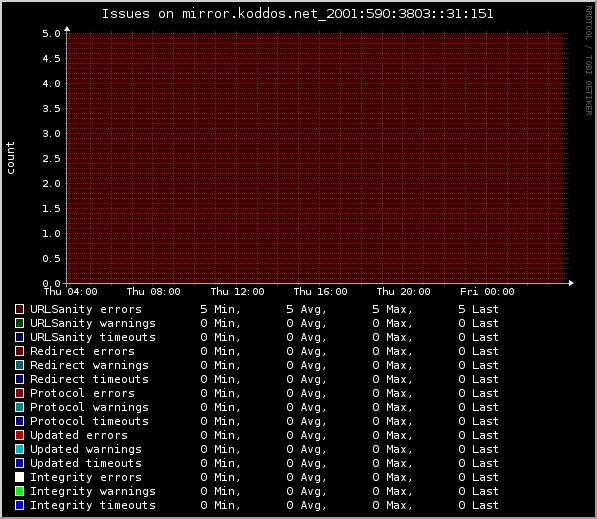Click the Integrity warnings bright green swatch

[x=19, y=491]
